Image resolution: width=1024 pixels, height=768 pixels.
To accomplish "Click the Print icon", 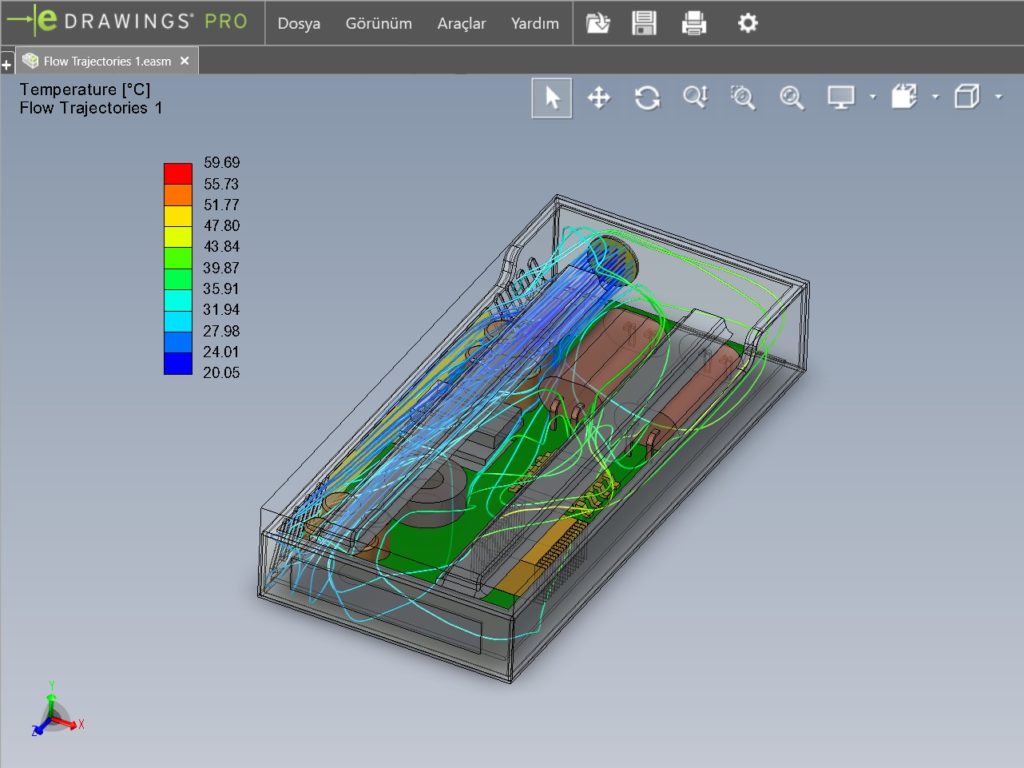I will tap(694, 23).
